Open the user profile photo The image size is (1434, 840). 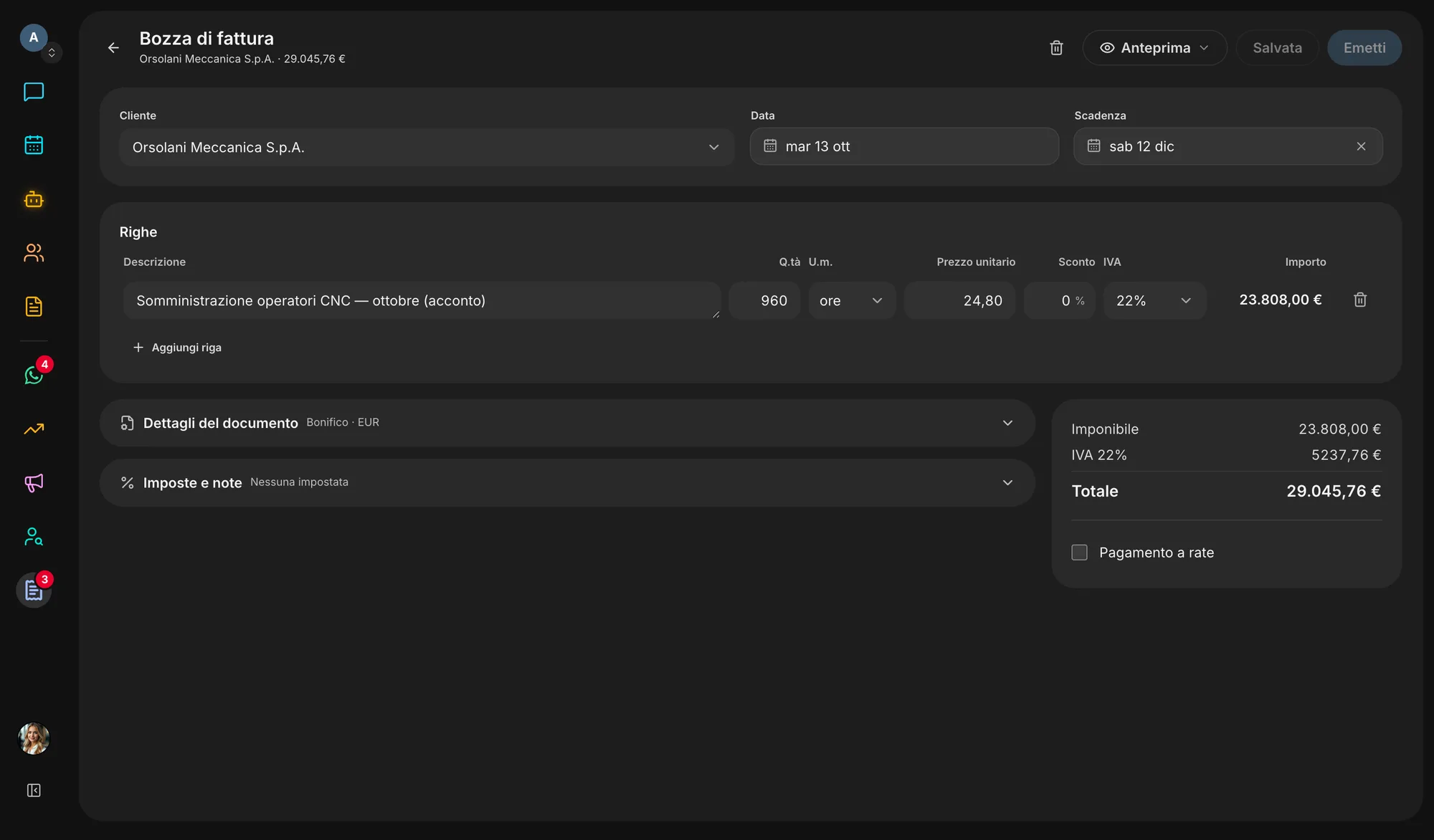[34, 738]
